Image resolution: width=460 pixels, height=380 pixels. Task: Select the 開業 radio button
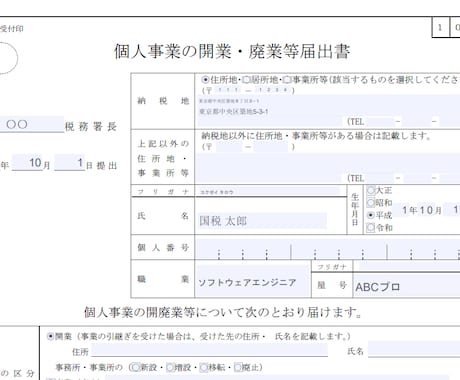50,336
